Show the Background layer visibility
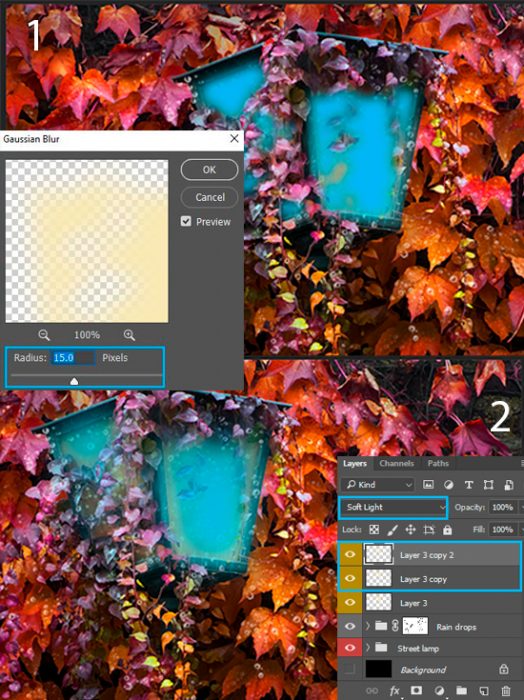The width and height of the screenshot is (524, 700). (350, 669)
